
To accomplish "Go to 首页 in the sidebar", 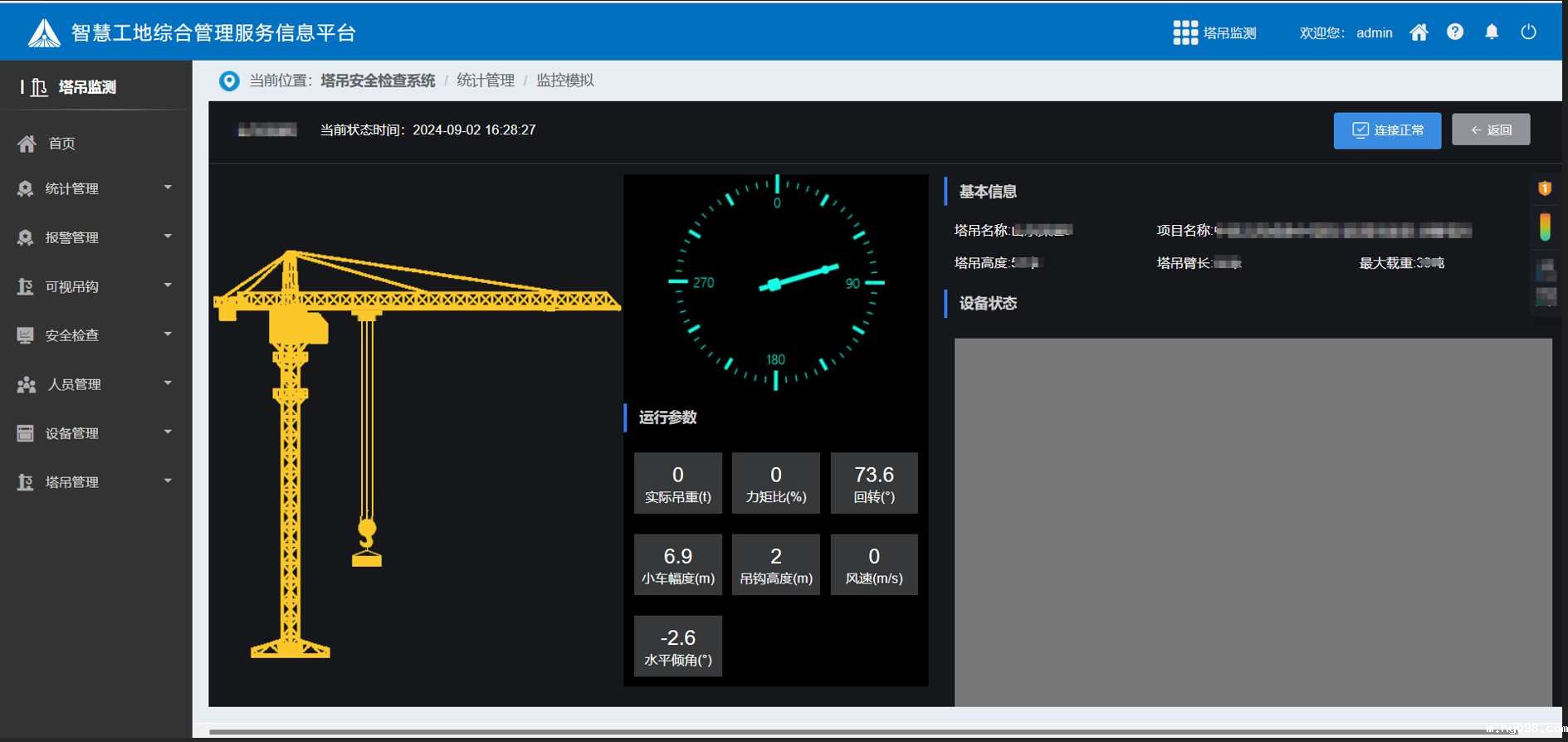I will tap(62, 144).
